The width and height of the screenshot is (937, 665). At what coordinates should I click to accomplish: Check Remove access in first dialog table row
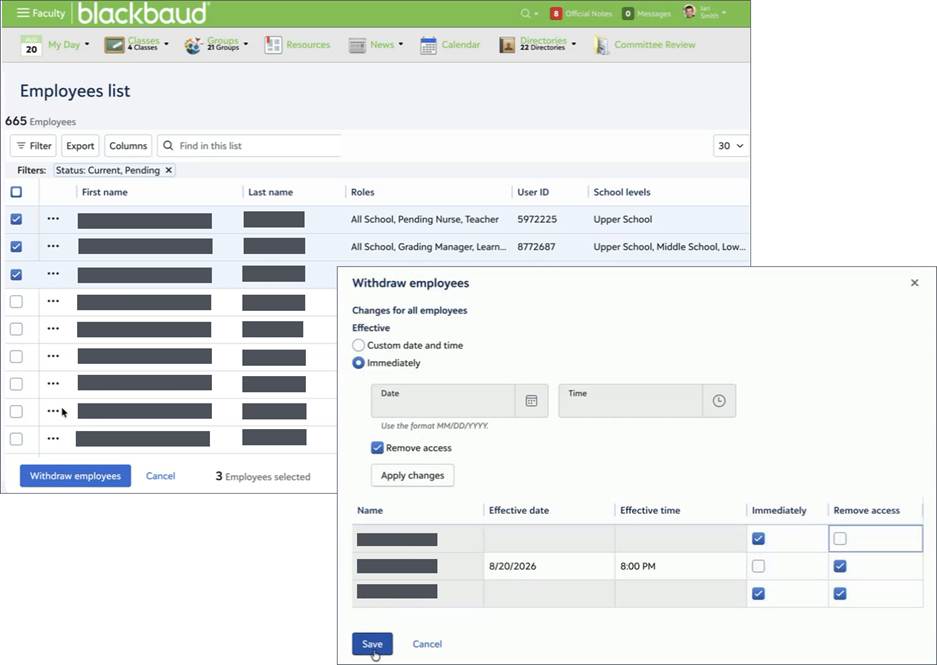[x=840, y=538]
